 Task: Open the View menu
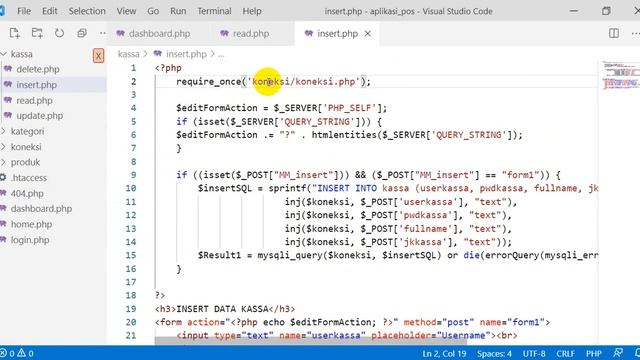point(126,11)
